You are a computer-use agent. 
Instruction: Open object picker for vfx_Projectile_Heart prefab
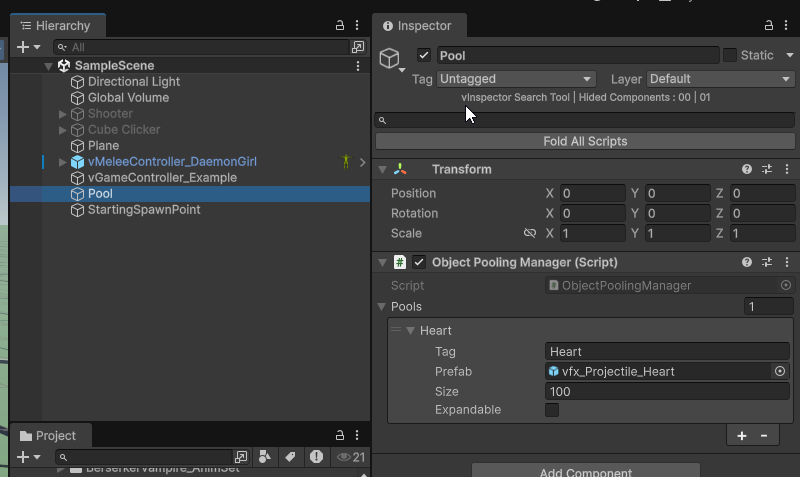click(x=780, y=371)
